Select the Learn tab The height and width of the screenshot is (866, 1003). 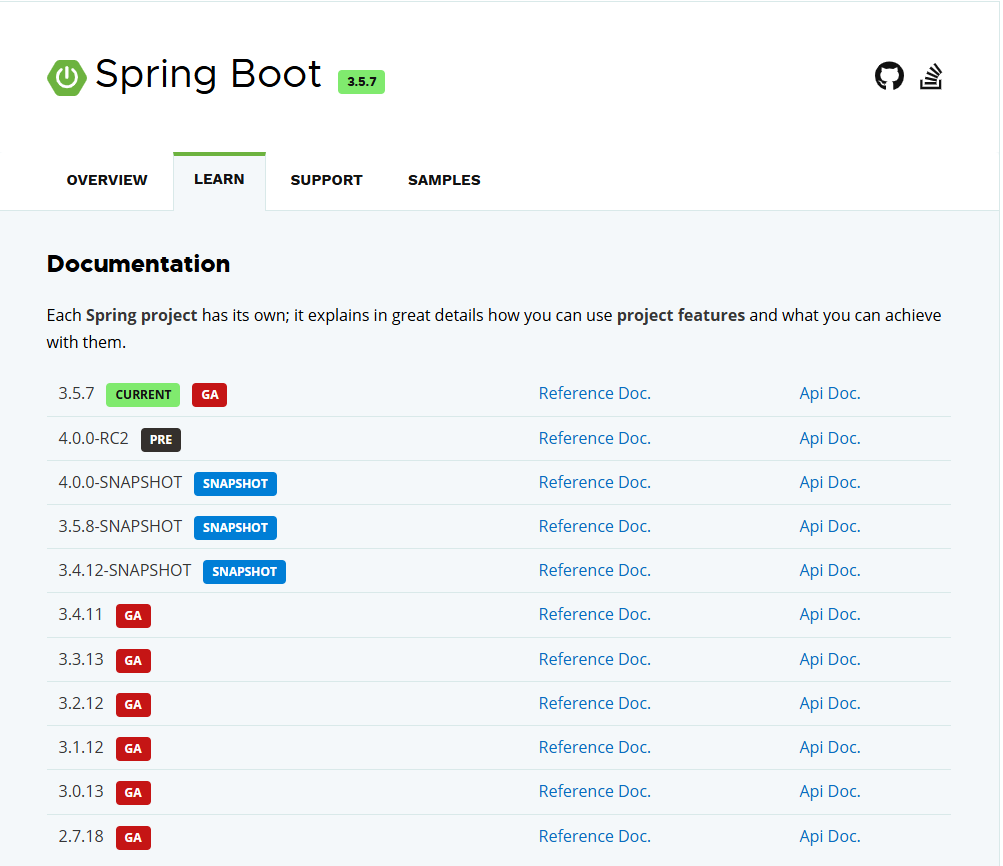[x=219, y=180]
